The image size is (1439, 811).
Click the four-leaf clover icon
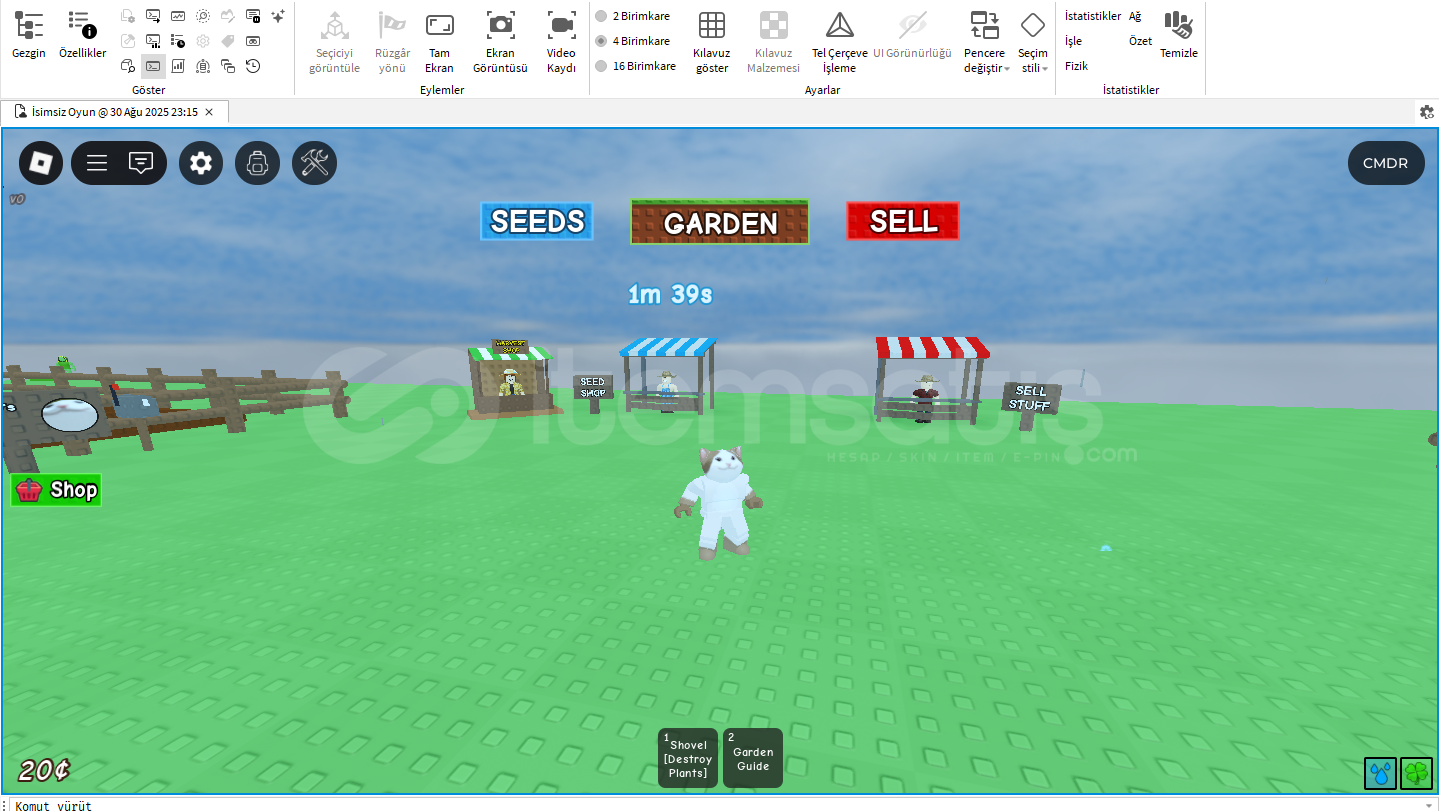click(1416, 773)
